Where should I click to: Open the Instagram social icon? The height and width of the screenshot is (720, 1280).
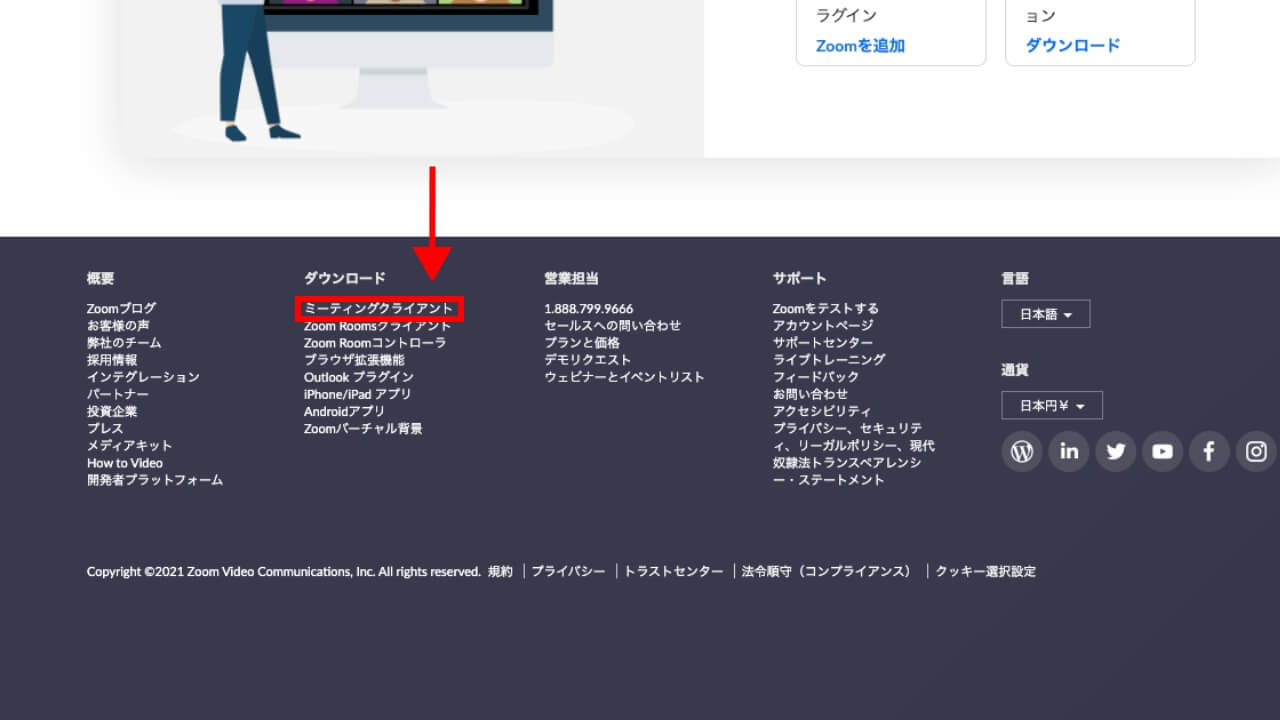1256,452
